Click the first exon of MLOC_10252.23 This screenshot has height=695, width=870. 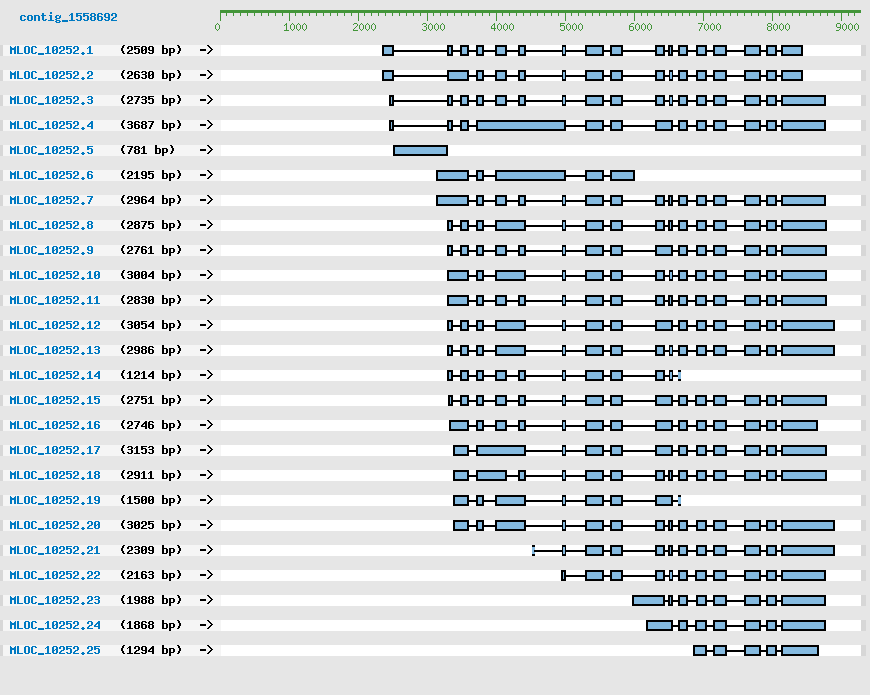[648, 600]
